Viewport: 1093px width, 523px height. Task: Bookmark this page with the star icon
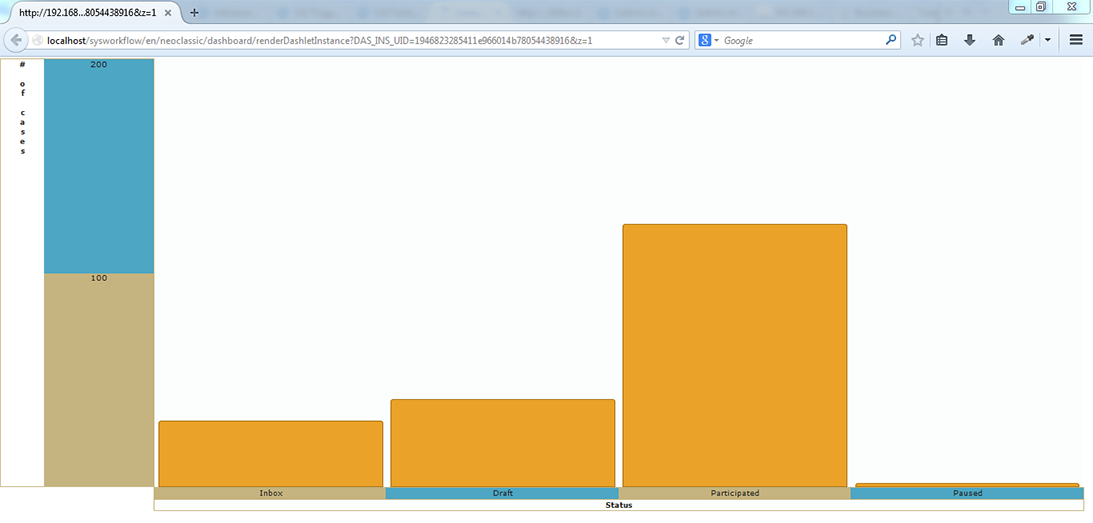pos(917,40)
